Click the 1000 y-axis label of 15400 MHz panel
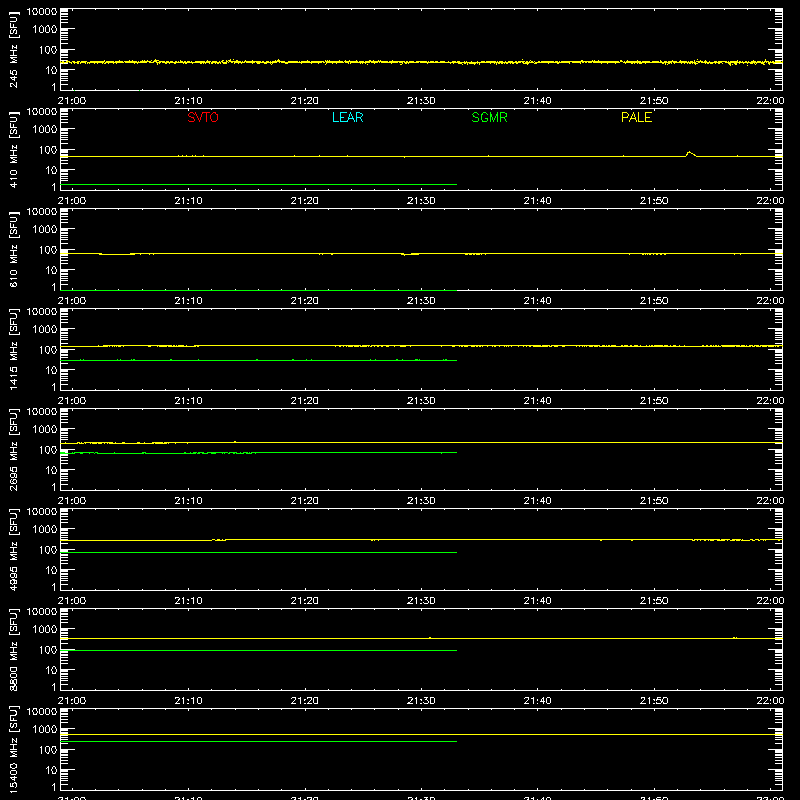The height and width of the screenshot is (800, 800). coord(45,730)
